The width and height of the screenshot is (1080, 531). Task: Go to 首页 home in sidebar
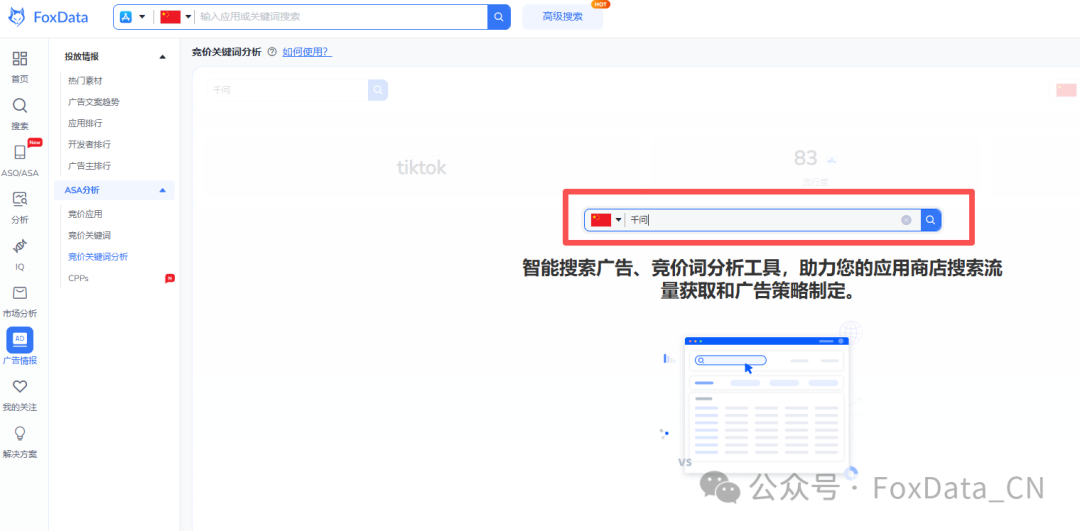pyautogui.click(x=20, y=67)
